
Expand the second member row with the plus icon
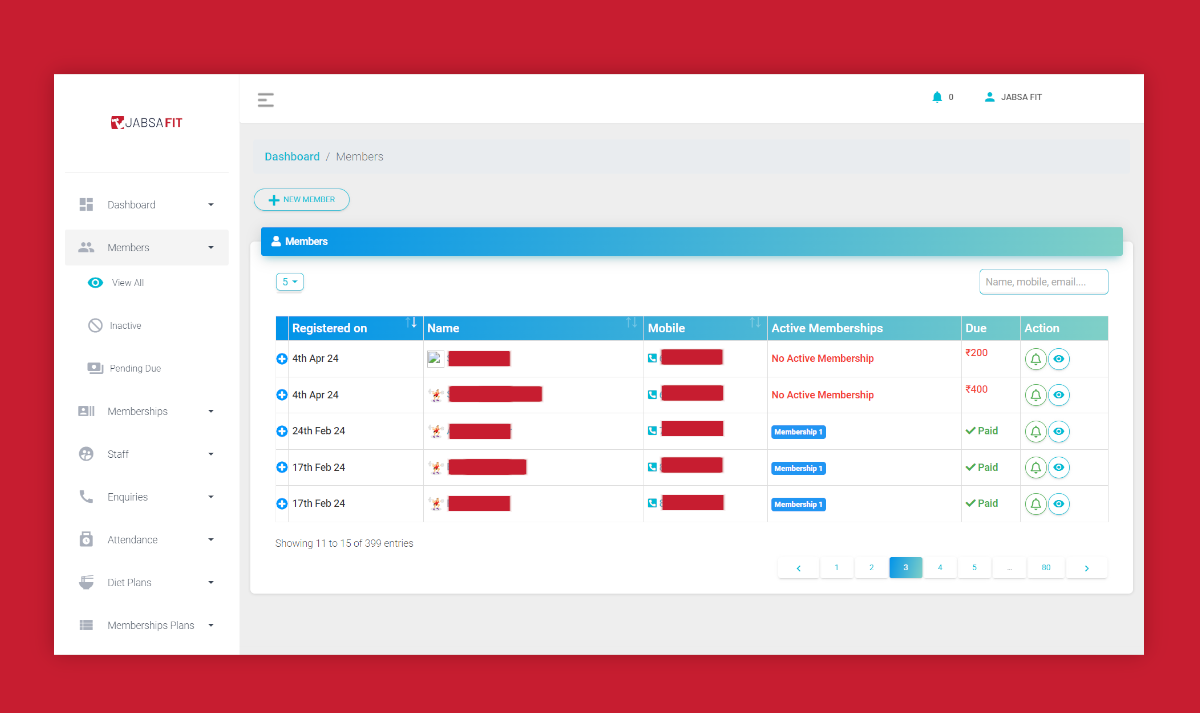[x=281, y=394]
